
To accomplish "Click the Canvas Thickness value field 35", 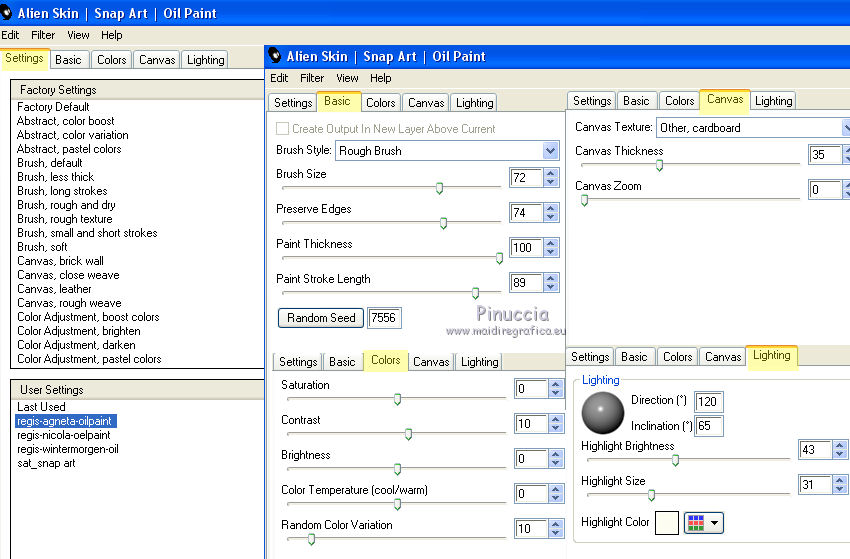I will (825, 155).
